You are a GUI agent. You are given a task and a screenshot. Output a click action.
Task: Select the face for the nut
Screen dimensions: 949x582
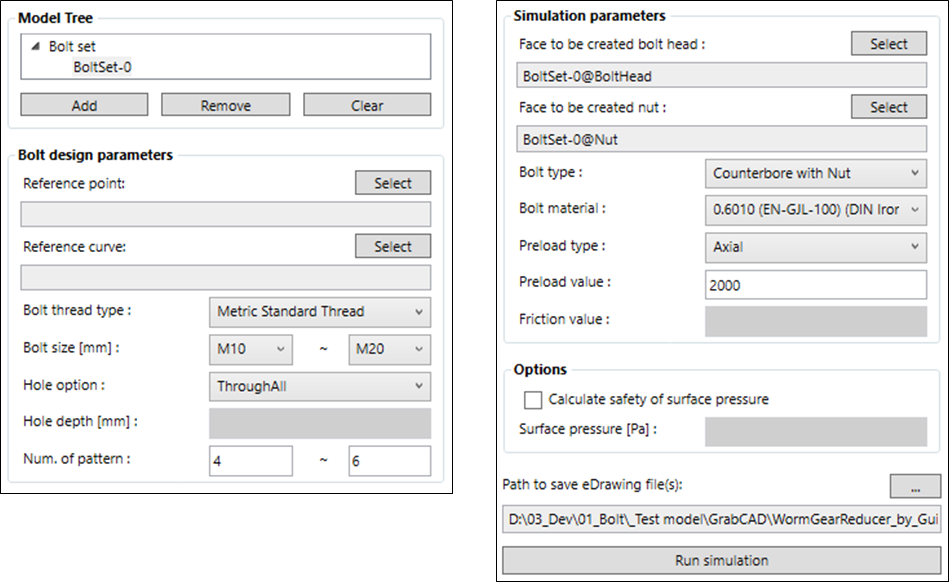point(888,106)
